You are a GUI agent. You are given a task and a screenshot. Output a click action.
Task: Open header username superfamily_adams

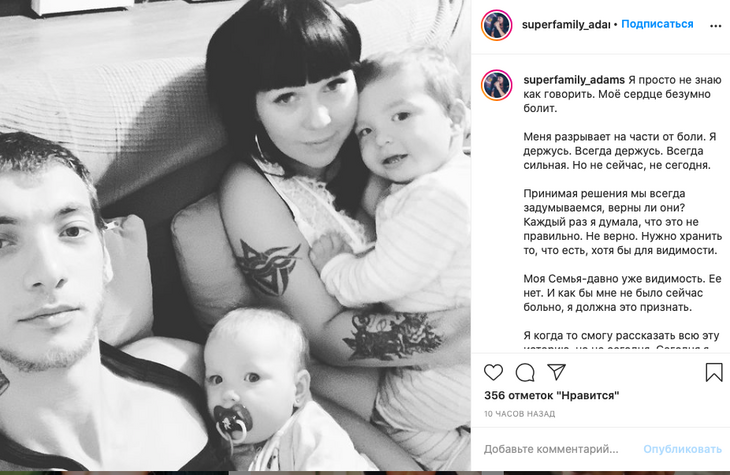[x=566, y=25]
